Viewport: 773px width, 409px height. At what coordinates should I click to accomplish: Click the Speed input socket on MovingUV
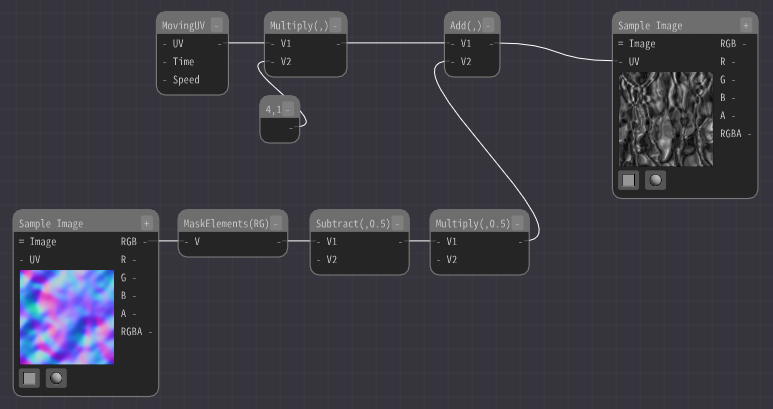165,80
